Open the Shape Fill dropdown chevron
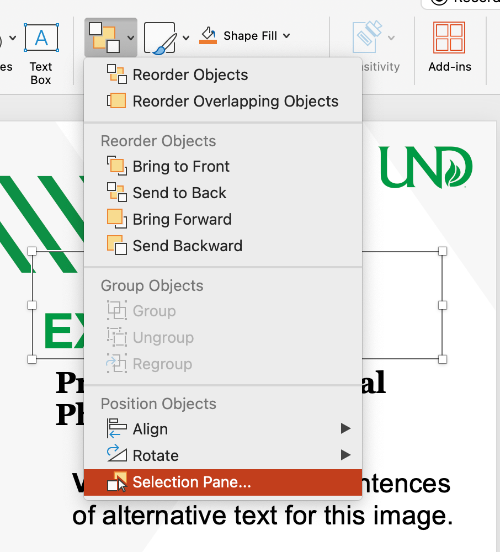Image resolution: width=500 pixels, height=552 pixels. [x=287, y=36]
